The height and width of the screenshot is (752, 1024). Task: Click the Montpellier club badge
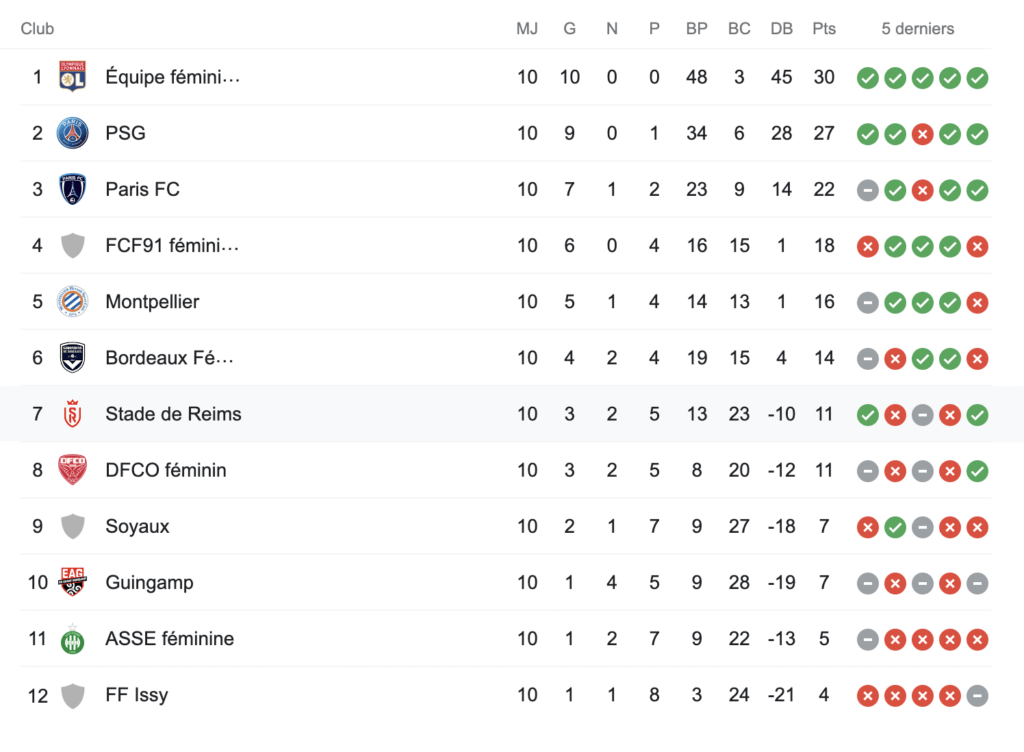tap(72, 302)
